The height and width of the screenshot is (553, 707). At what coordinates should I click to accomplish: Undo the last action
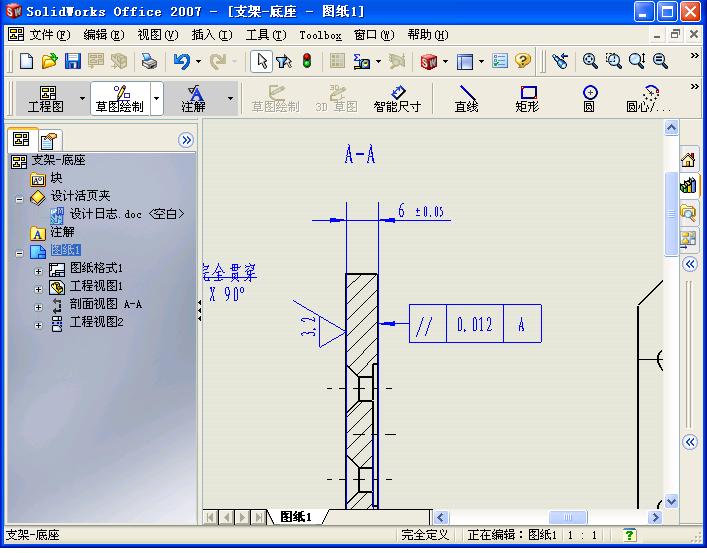[x=182, y=61]
